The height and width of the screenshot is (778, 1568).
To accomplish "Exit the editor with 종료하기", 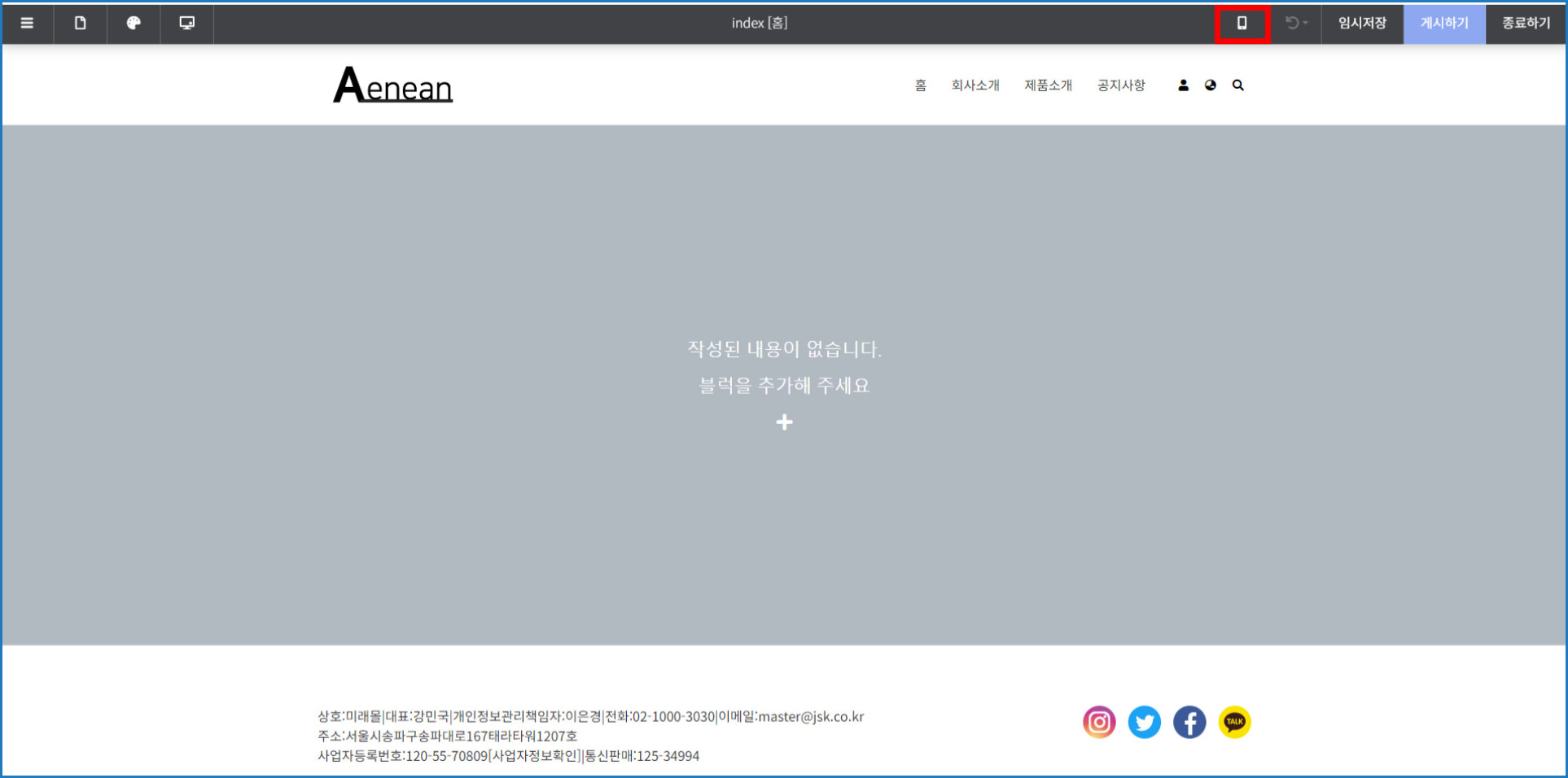I will pos(1526,23).
